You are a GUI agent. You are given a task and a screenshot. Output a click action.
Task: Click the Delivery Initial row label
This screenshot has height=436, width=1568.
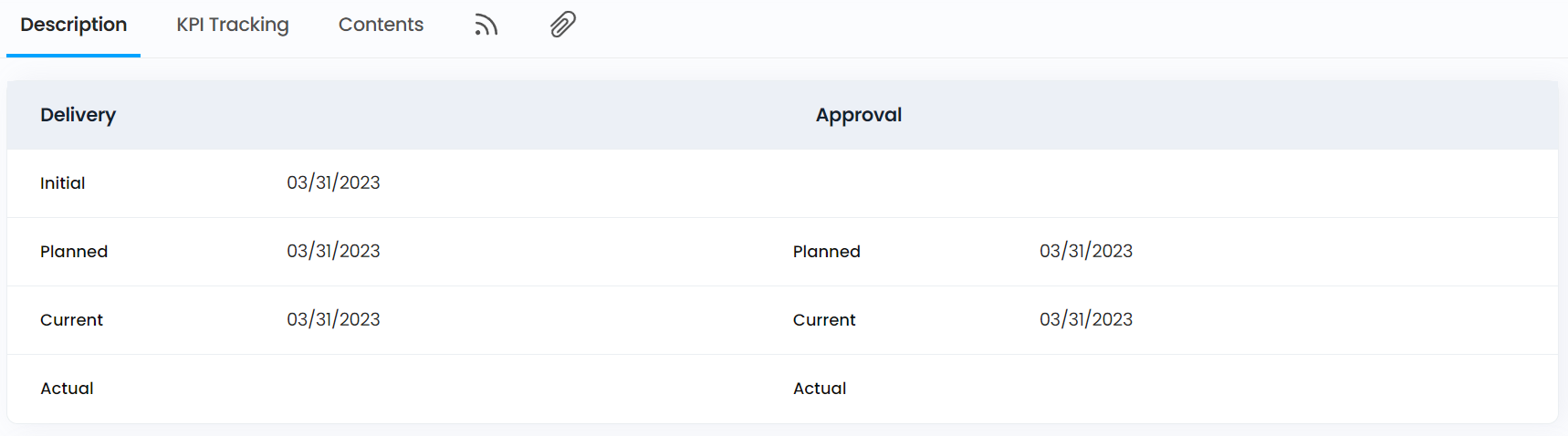(62, 183)
